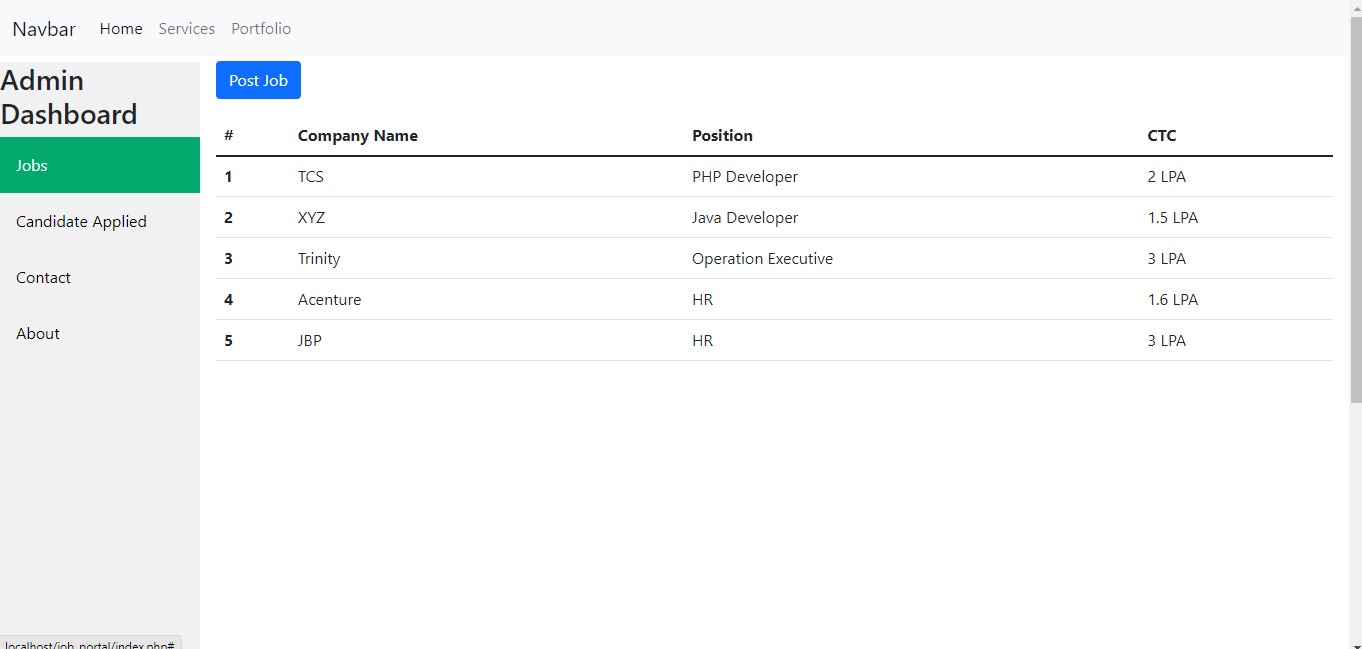Click the Java Developer position cell
Image resolution: width=1362 pixels, height=649 pixels.
point(745,218)
